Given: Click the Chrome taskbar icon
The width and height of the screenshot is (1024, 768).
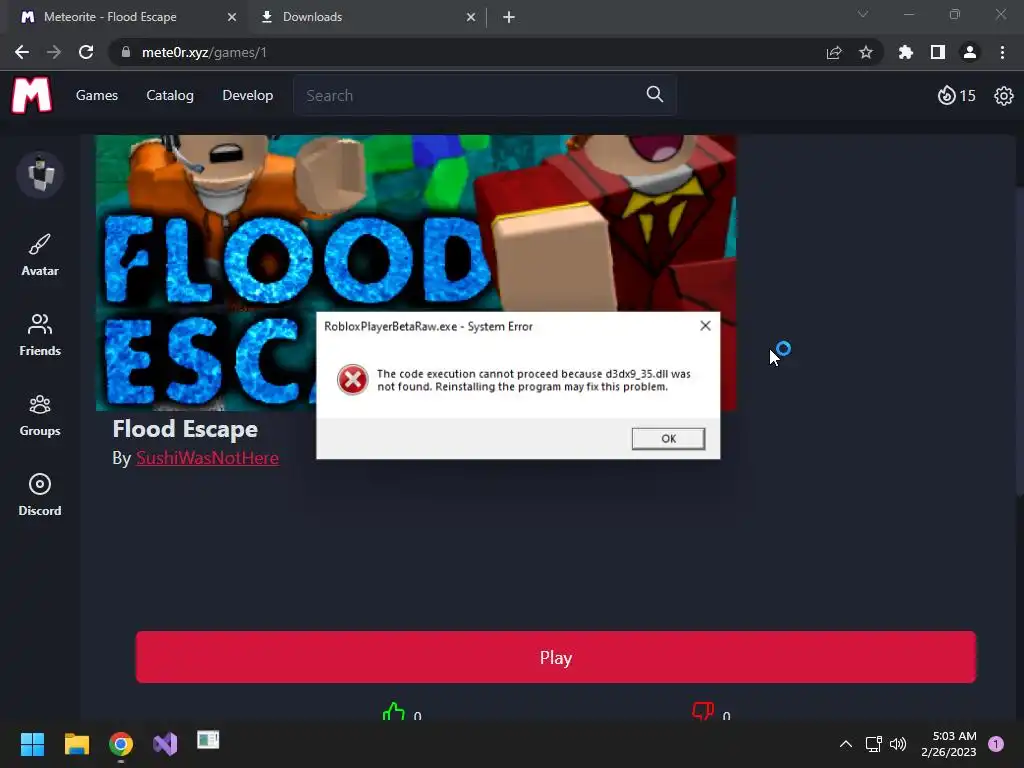Looking at the screenshot, I should click(121, 744).
